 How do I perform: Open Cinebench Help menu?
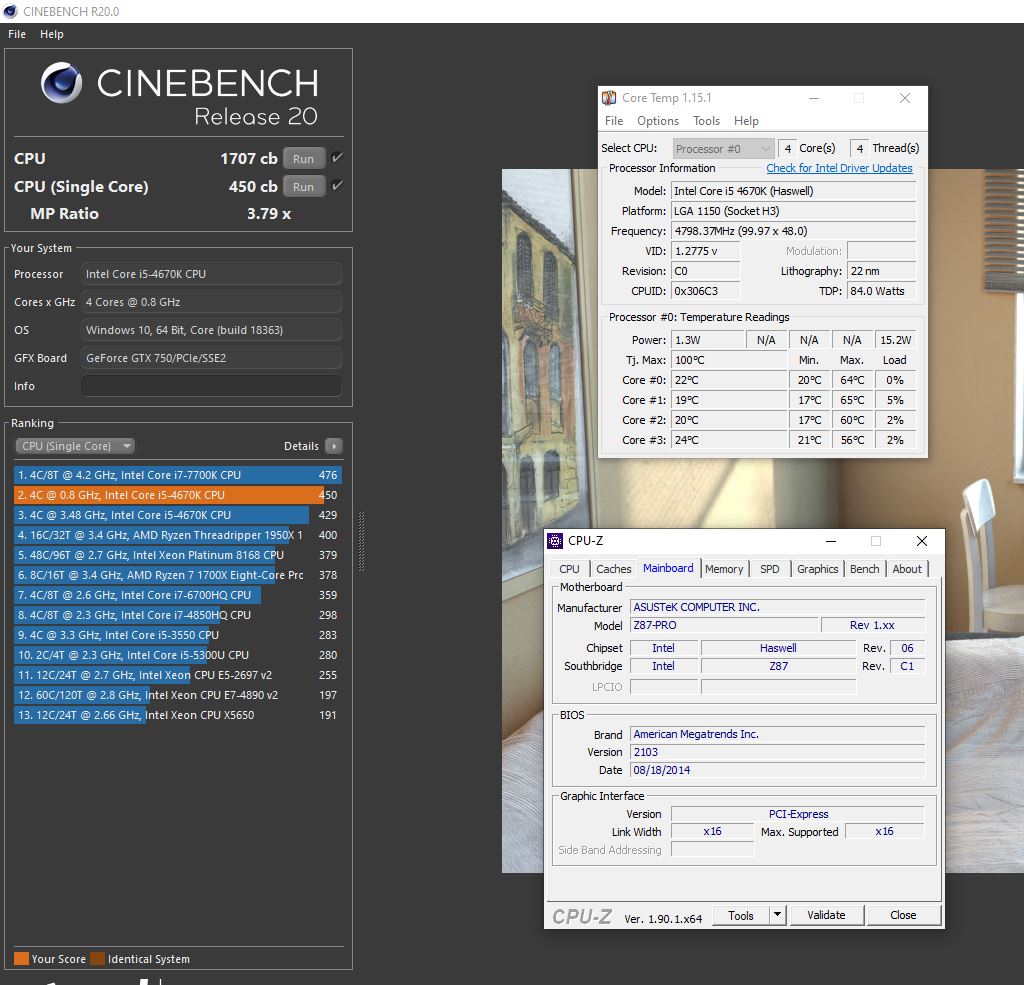52,34
